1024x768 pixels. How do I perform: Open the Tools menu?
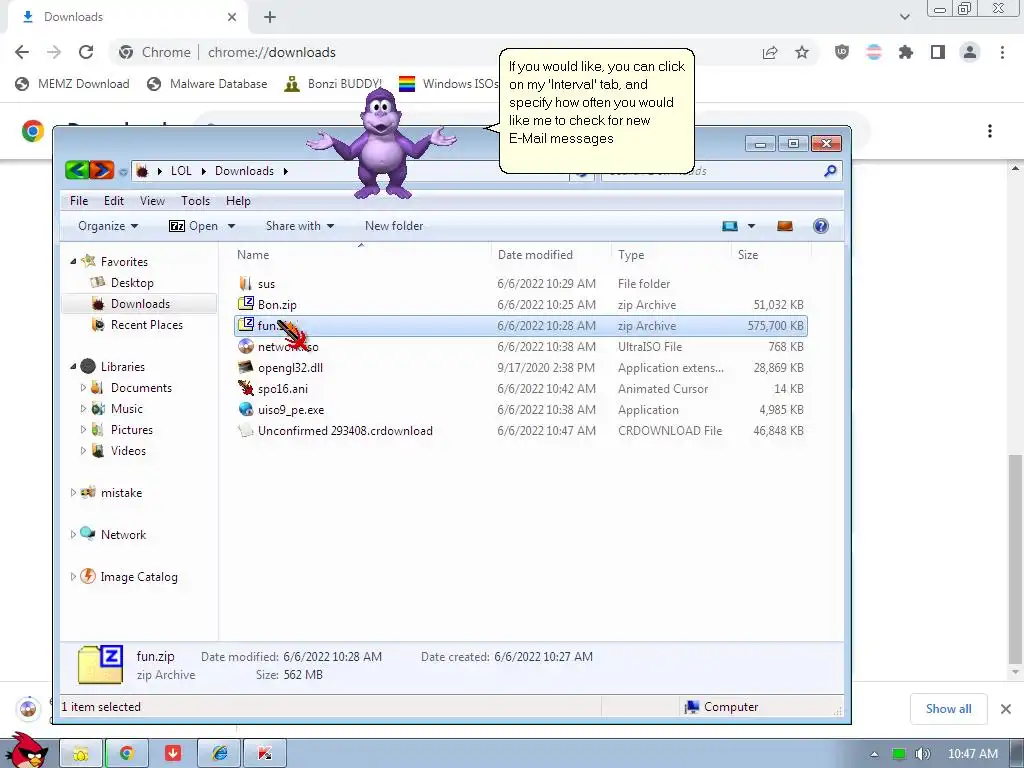point(195,200)
